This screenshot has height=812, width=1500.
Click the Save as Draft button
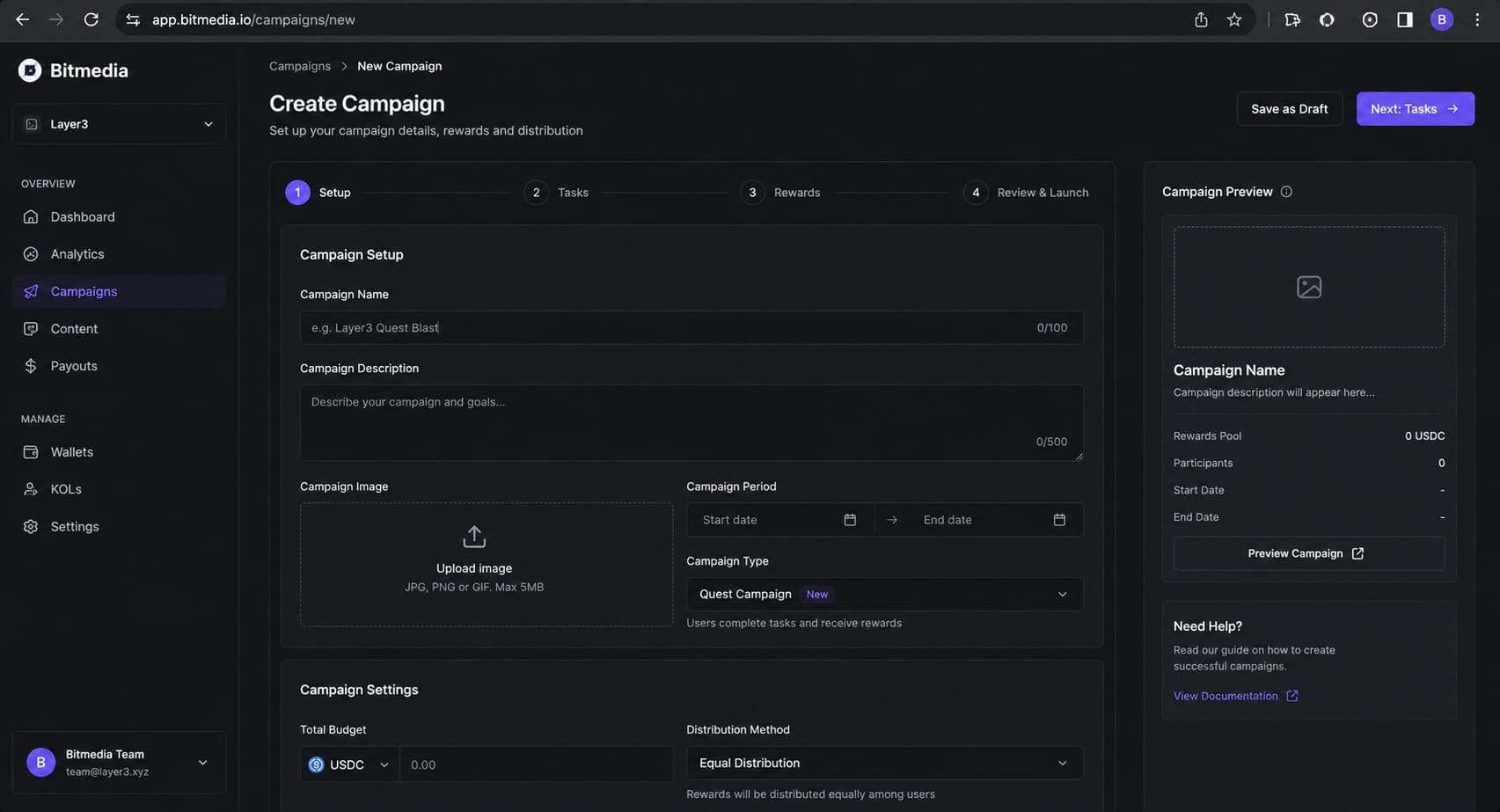click(x=1289, y=108)
